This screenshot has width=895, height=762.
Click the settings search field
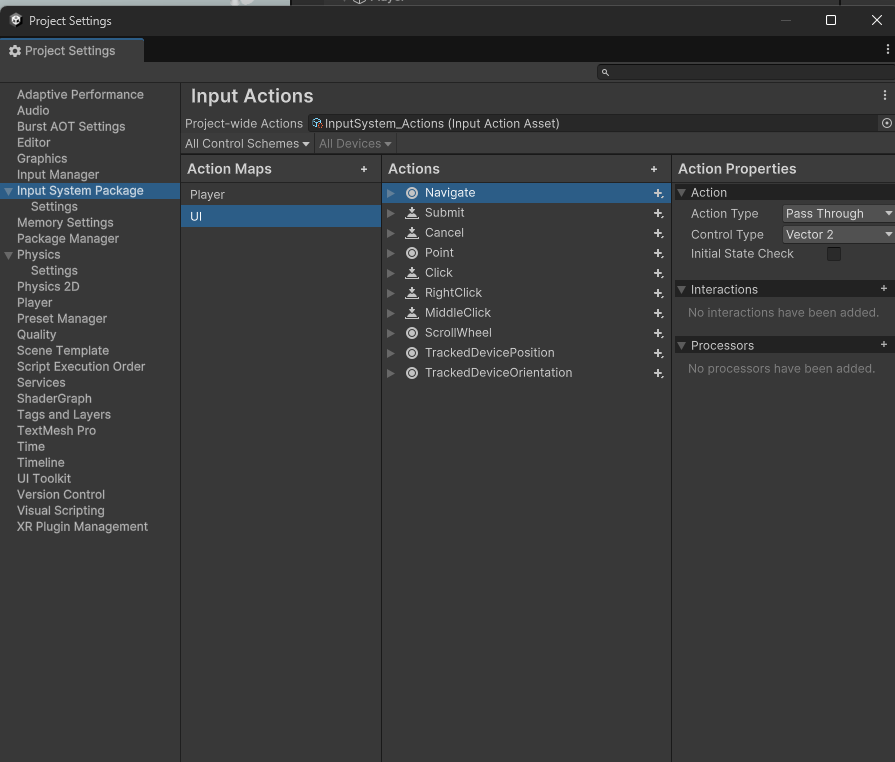click(x=745, y=72)
